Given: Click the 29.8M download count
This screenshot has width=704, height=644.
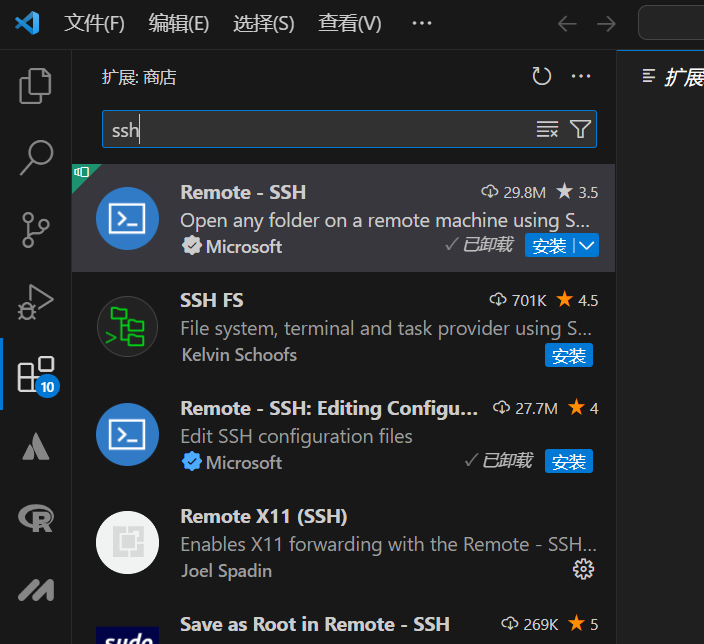Looking at the screenshot, I should pyautogui.click(x=514, y=192).
